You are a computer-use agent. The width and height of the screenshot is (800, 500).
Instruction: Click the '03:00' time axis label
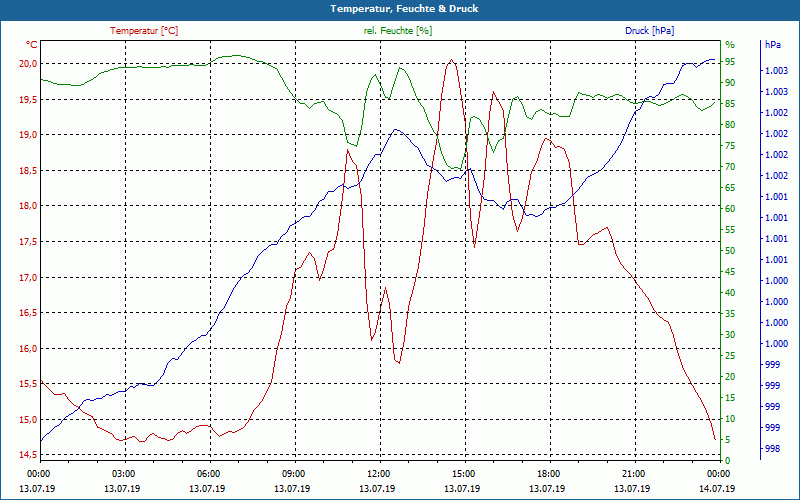pos(122,473)
